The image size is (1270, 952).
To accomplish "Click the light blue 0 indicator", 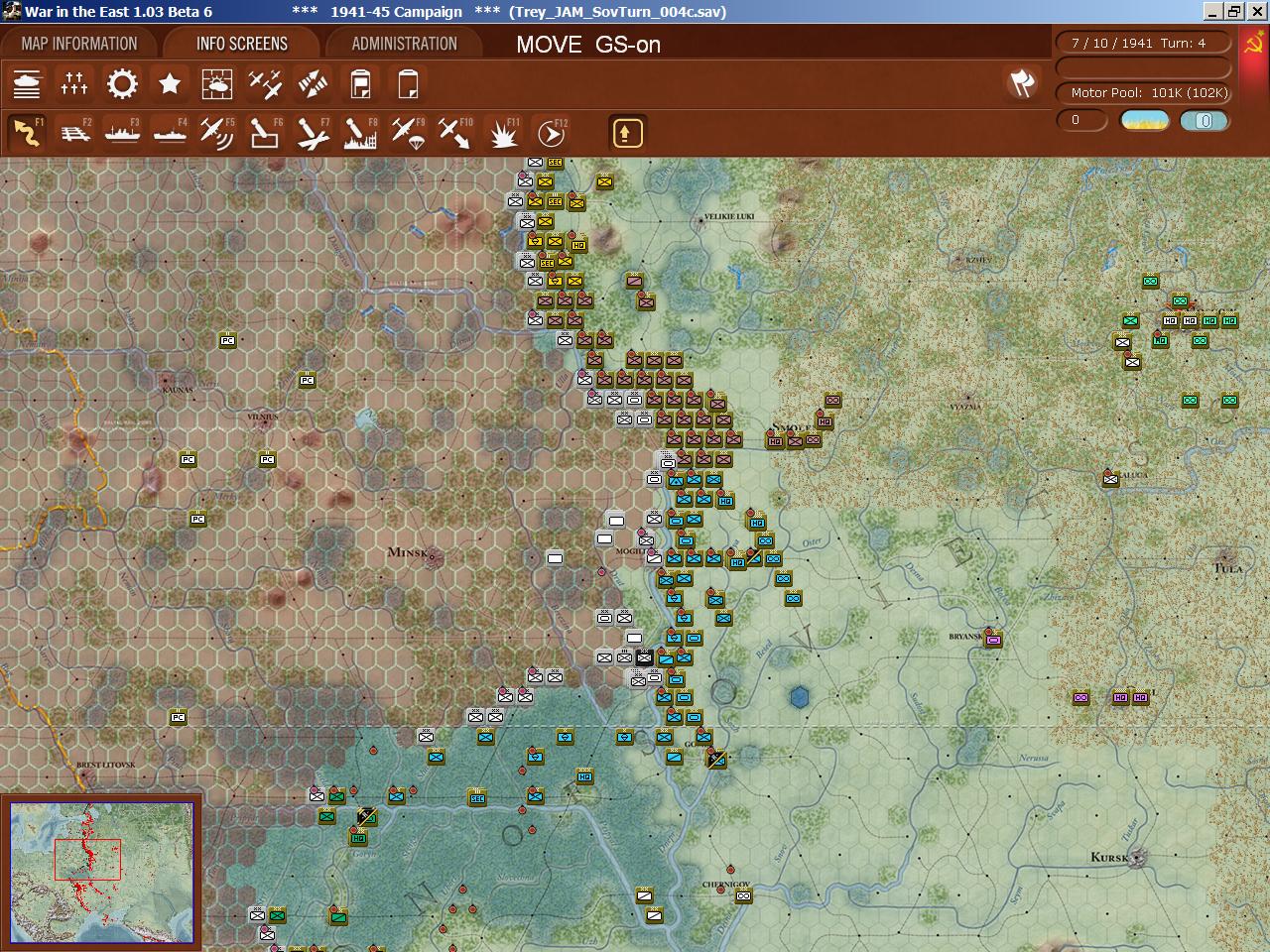I will coord(1205,121).
